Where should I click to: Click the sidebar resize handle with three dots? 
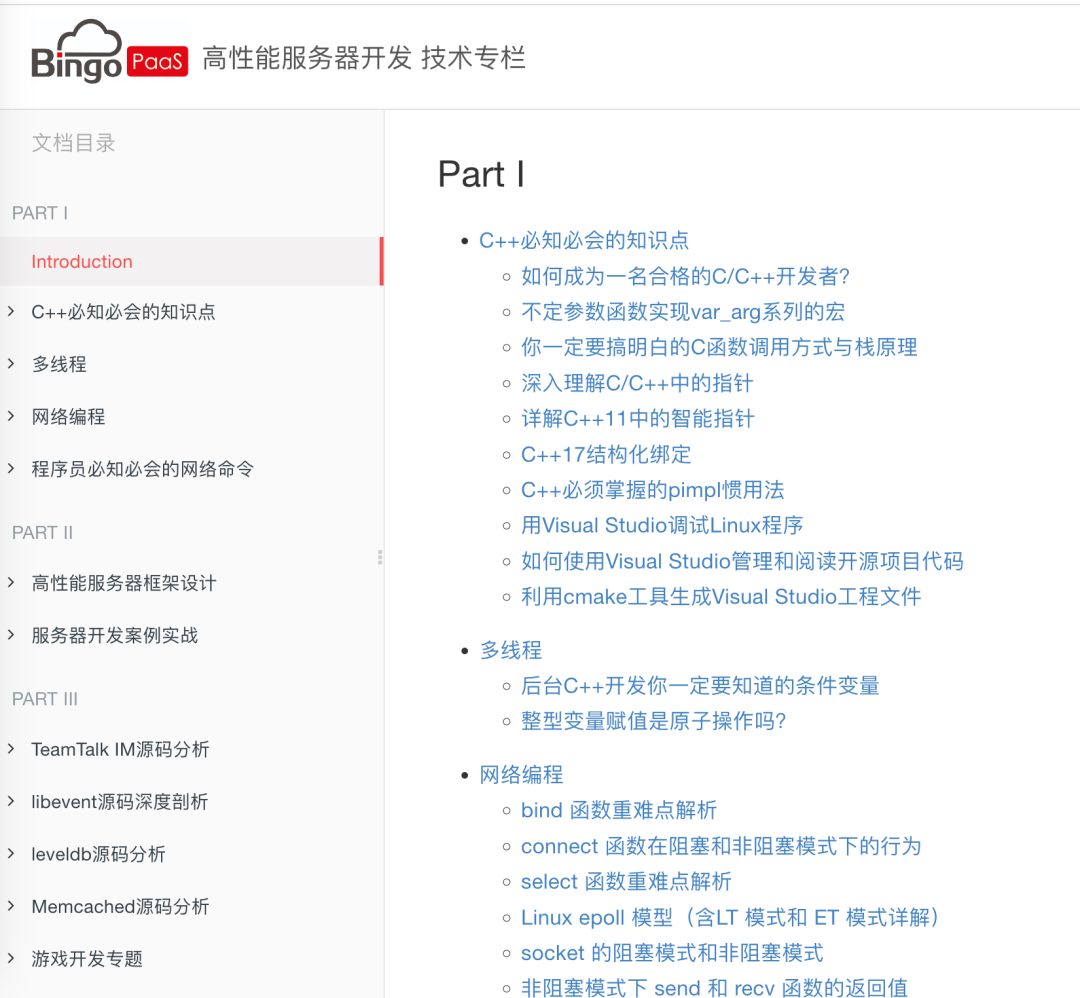(380, 556)
